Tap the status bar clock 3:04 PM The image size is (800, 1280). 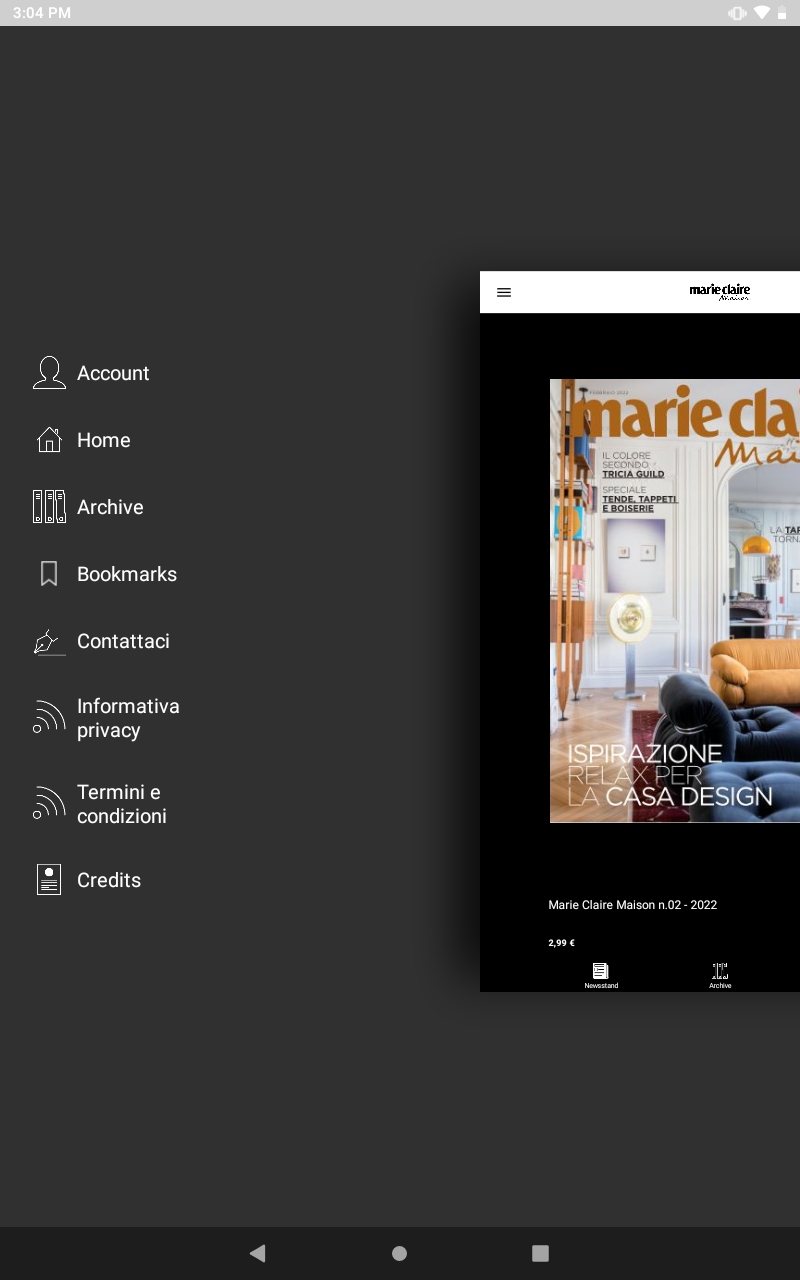(x=42, y=13)
